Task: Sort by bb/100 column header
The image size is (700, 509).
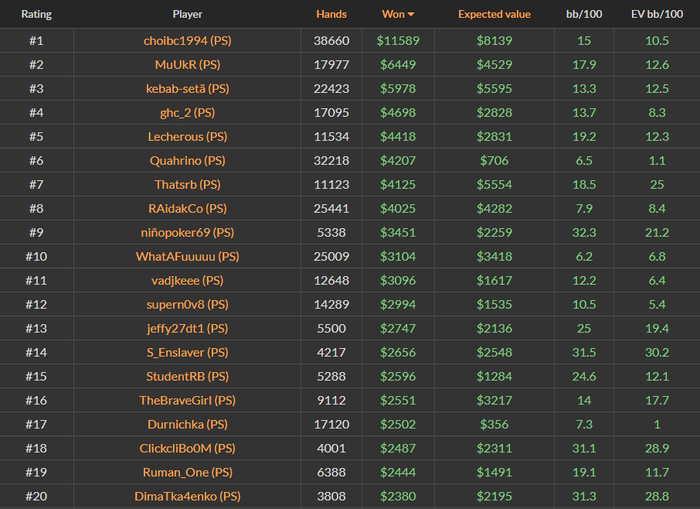Action: (584, 15)
